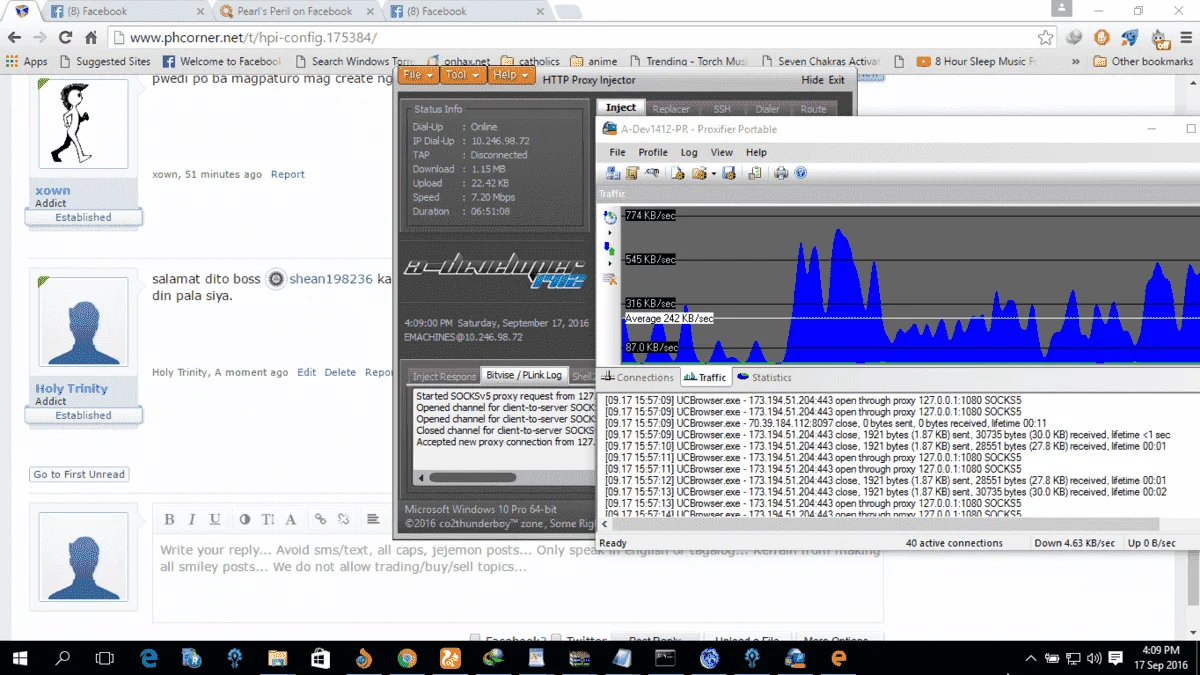Open the Other bookmarks folder
Image resolution: width=1200 pixels, height=675 pixels.
tap(1145, 61)
